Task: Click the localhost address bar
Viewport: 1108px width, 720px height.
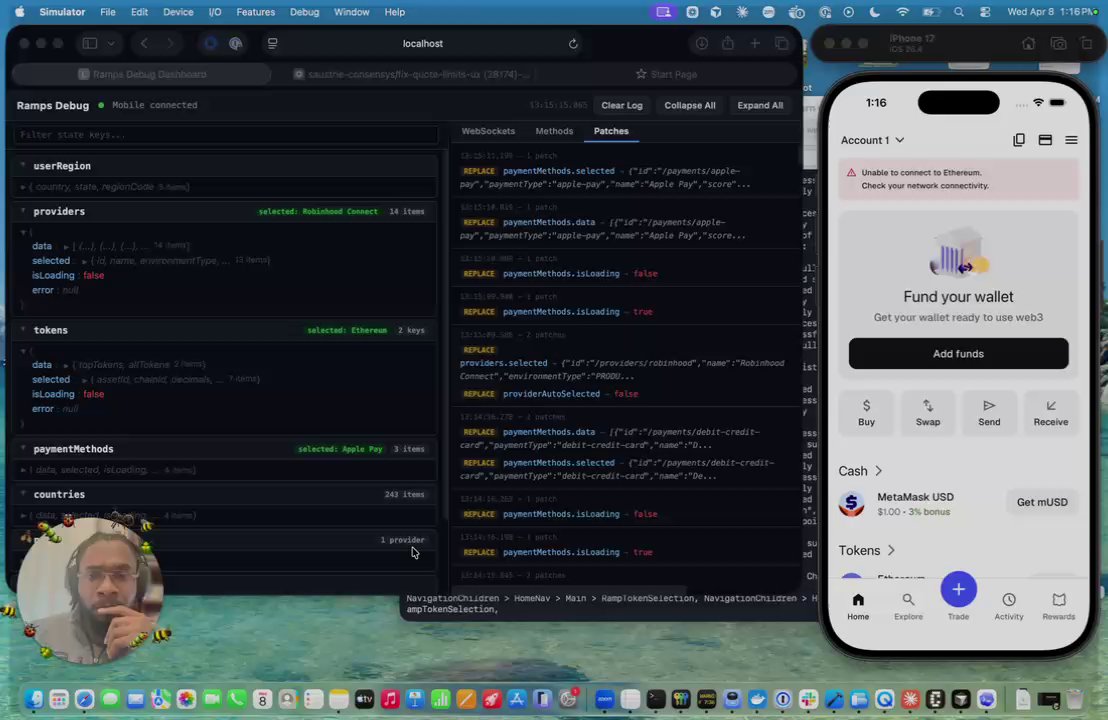Action: [x=423, y=44]
